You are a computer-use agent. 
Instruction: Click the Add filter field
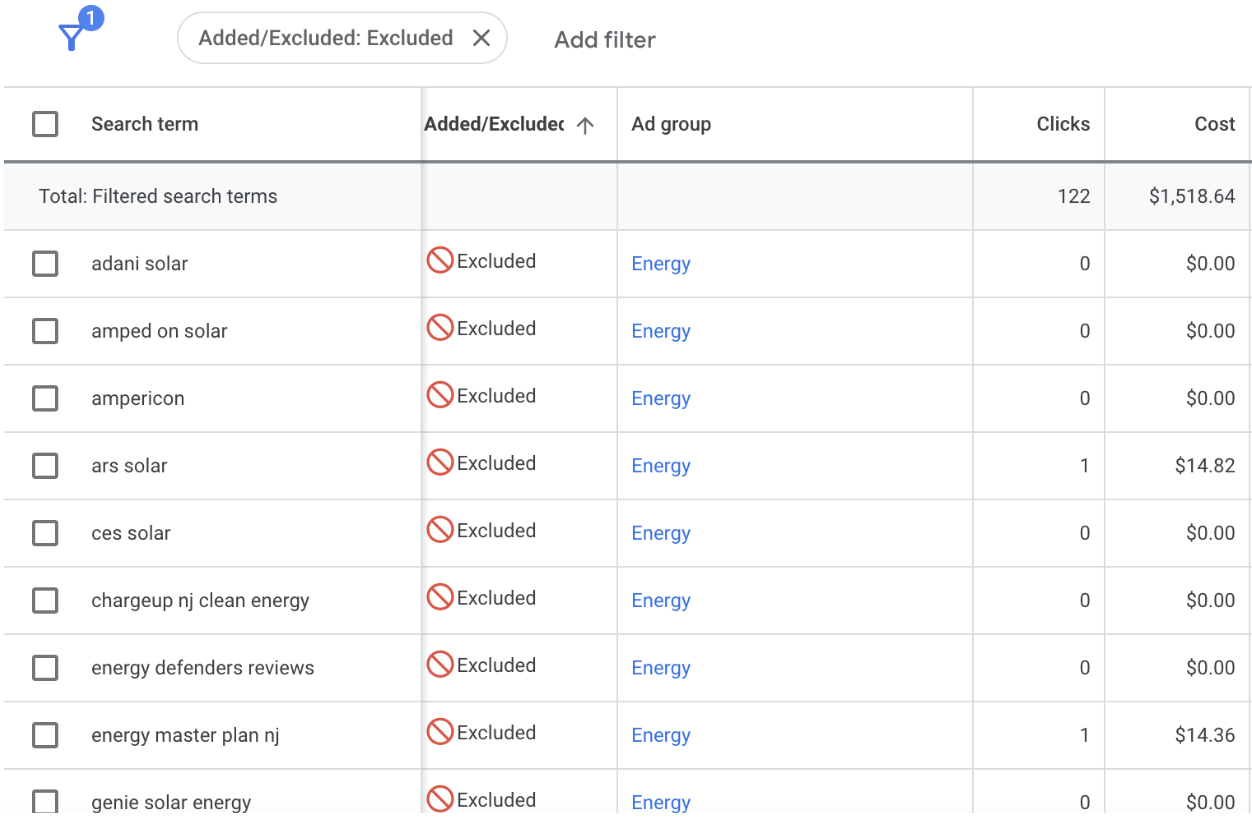tap(605, 40)
